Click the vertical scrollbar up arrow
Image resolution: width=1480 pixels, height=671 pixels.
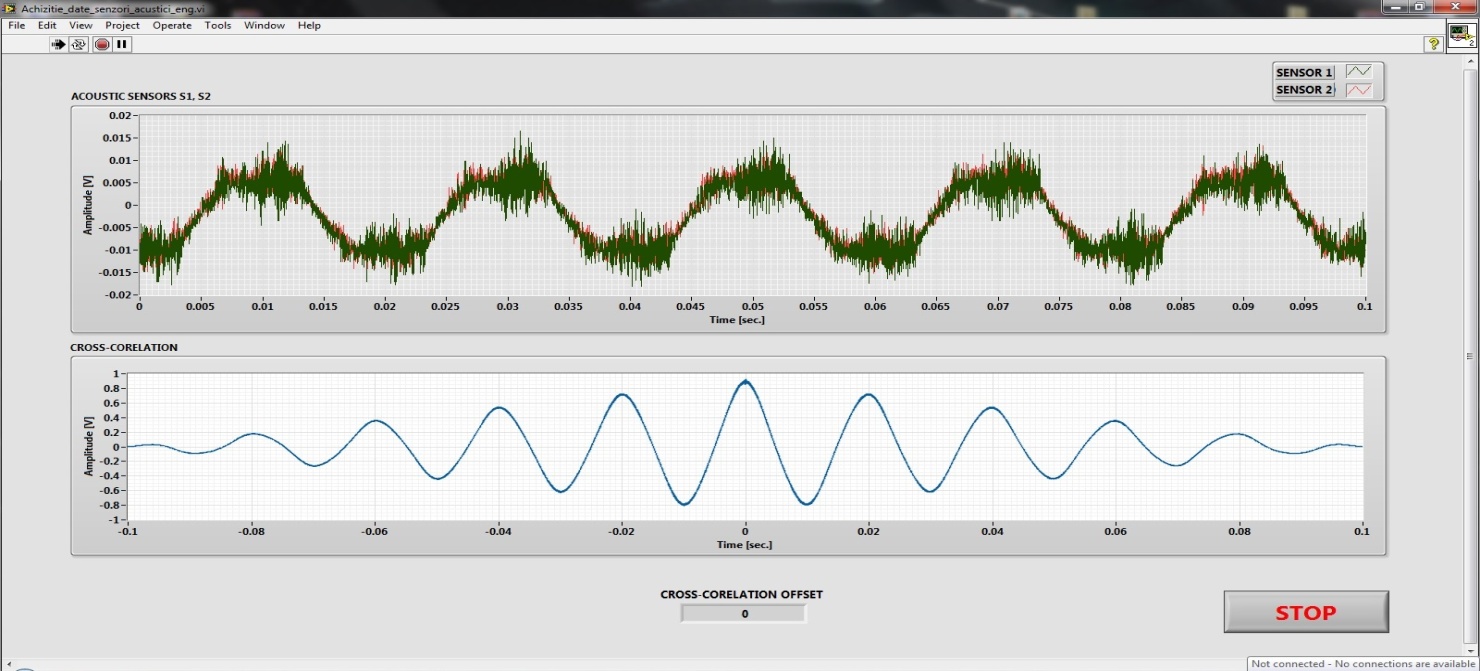point(1471,58)
